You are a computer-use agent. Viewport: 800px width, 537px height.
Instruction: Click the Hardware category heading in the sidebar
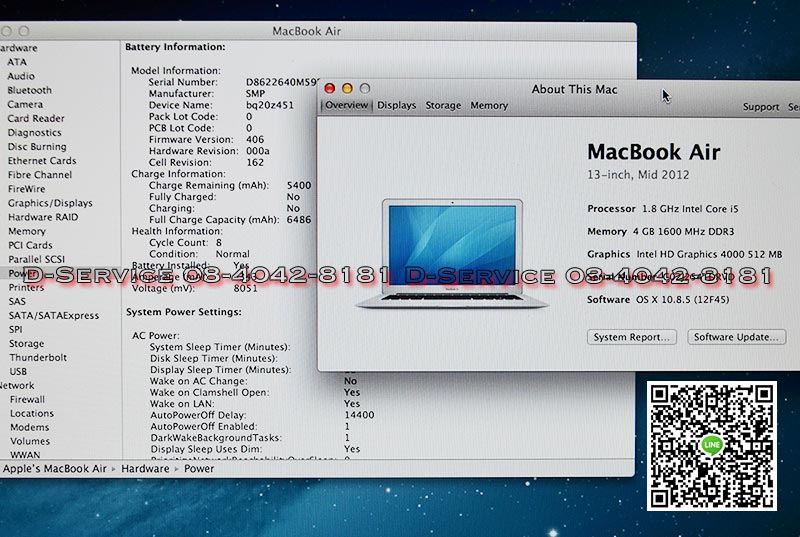point(18,48)
